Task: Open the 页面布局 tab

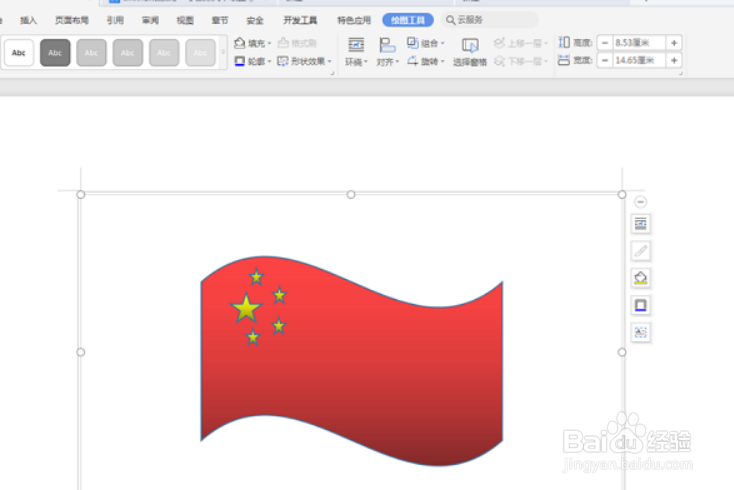Action: tap(72, 20)
